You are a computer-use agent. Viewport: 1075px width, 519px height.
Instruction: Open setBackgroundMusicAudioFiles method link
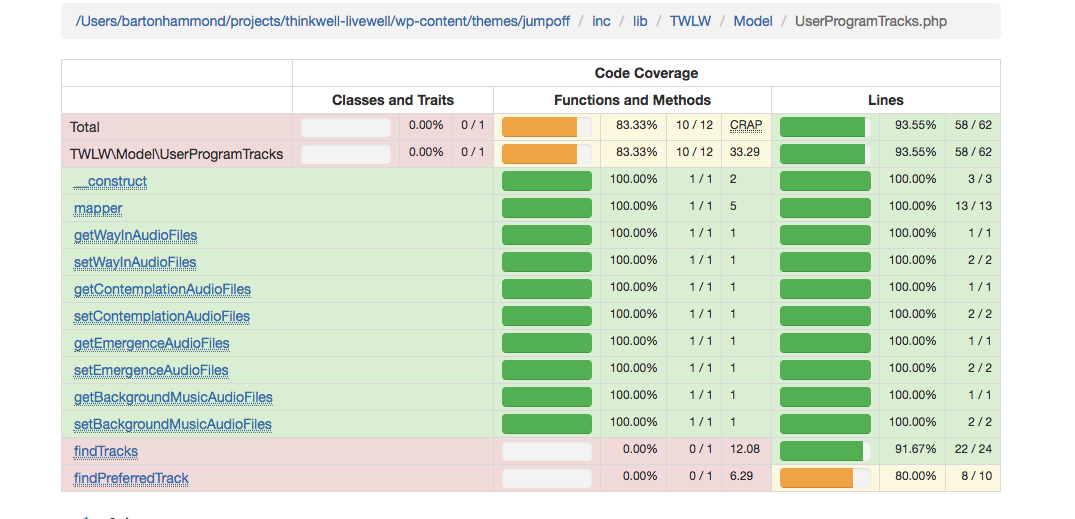pyautogui.click(x=173, y=424)
